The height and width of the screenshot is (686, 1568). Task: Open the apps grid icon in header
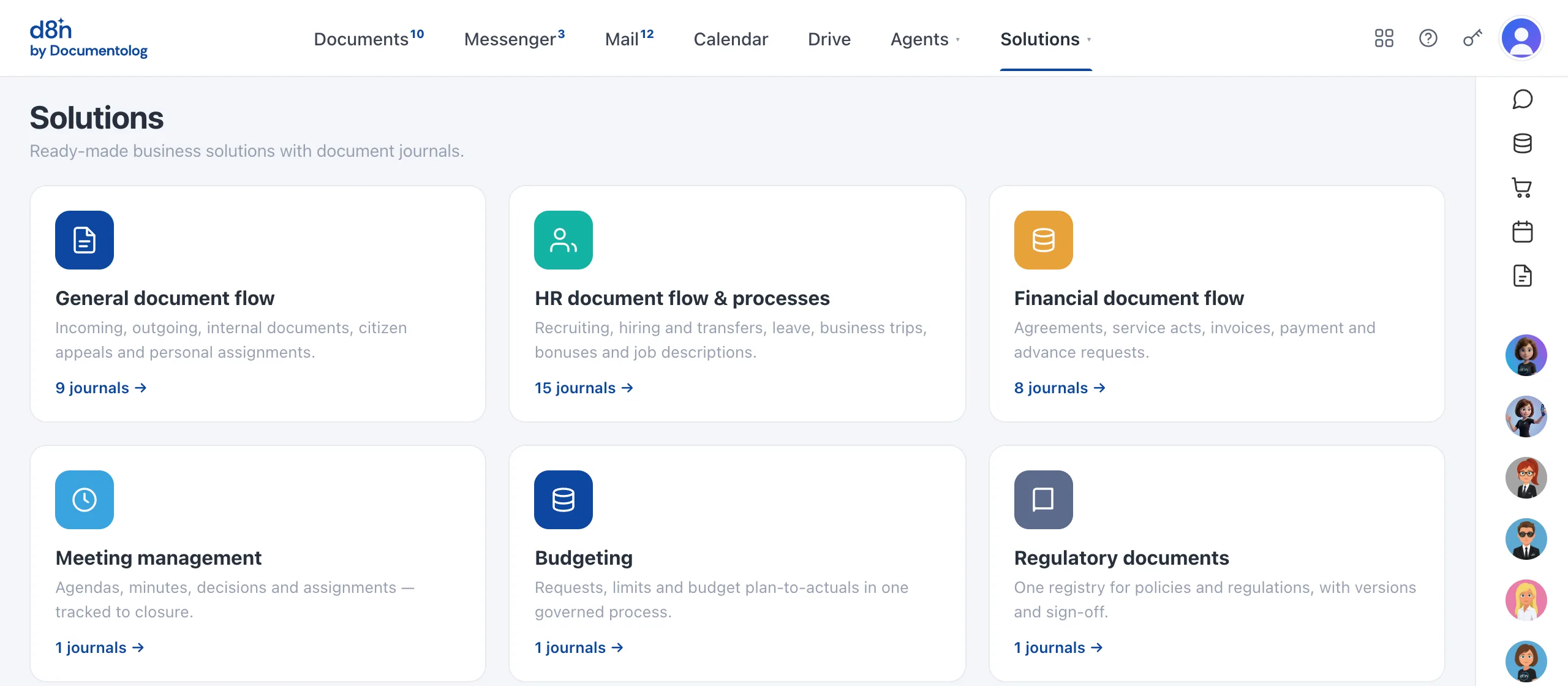point(1384,39)
